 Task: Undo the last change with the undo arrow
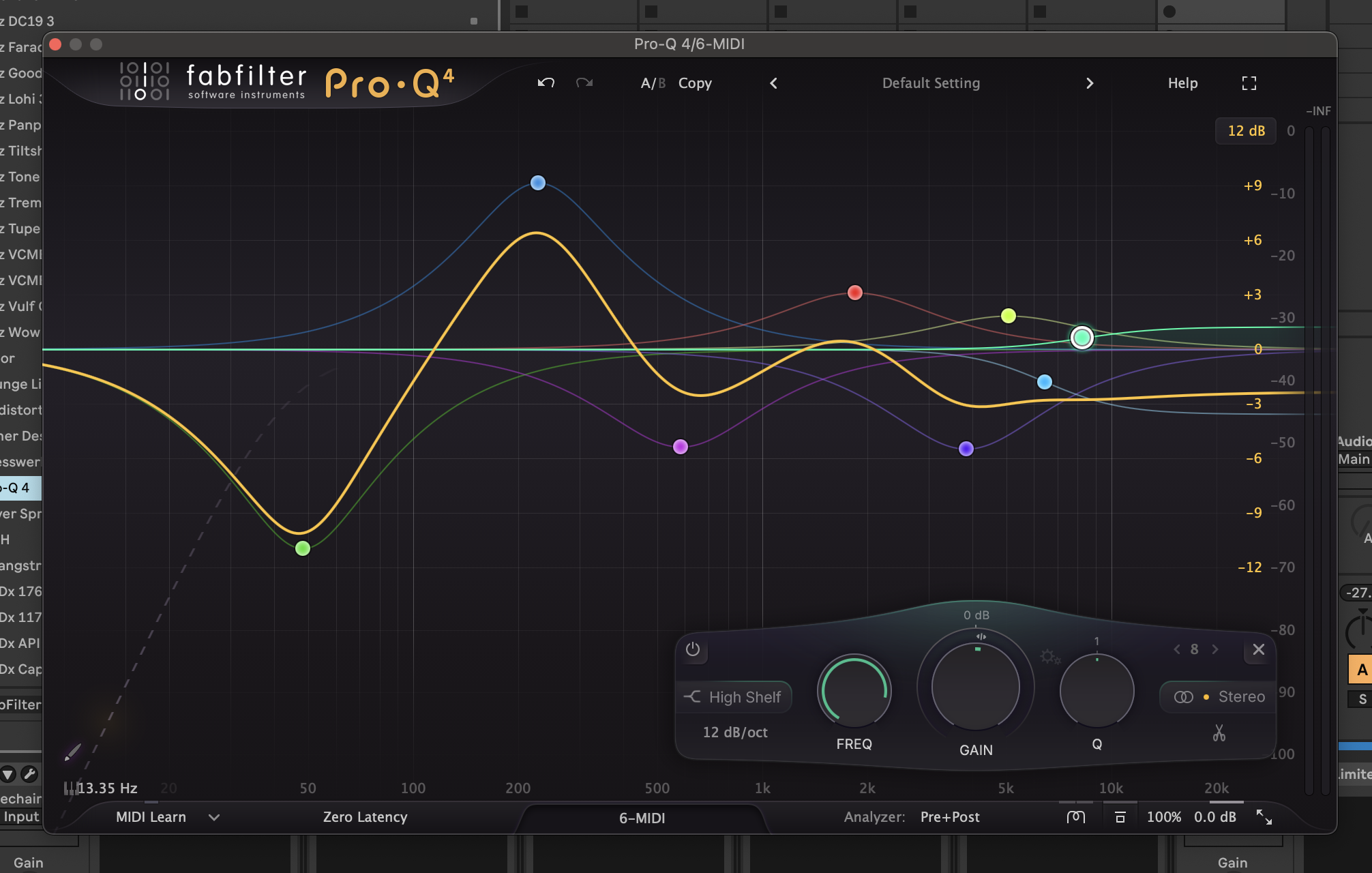tap(545, 83)
